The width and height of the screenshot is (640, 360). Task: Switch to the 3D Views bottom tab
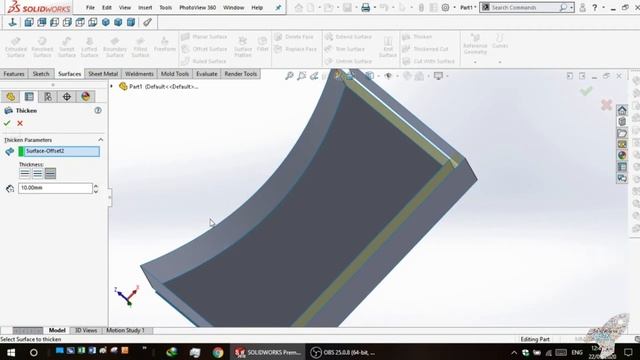tap(86, 330)
